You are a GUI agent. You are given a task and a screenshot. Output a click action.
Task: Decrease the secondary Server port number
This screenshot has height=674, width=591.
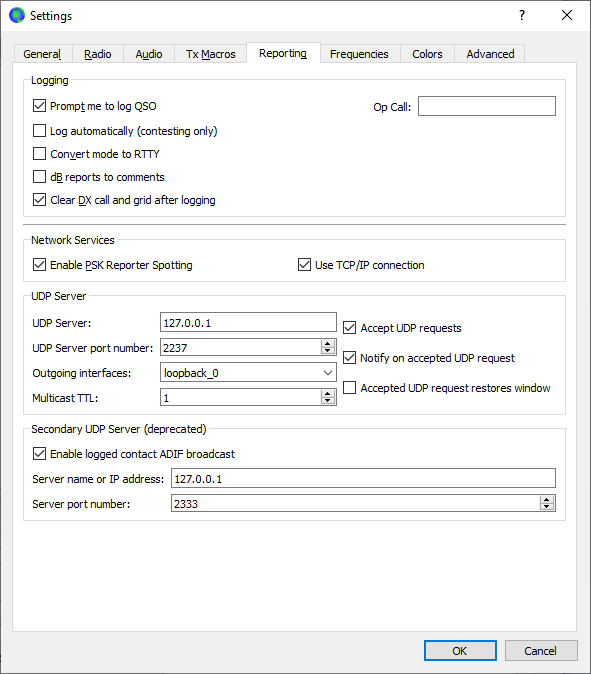(x=547, y=507)
